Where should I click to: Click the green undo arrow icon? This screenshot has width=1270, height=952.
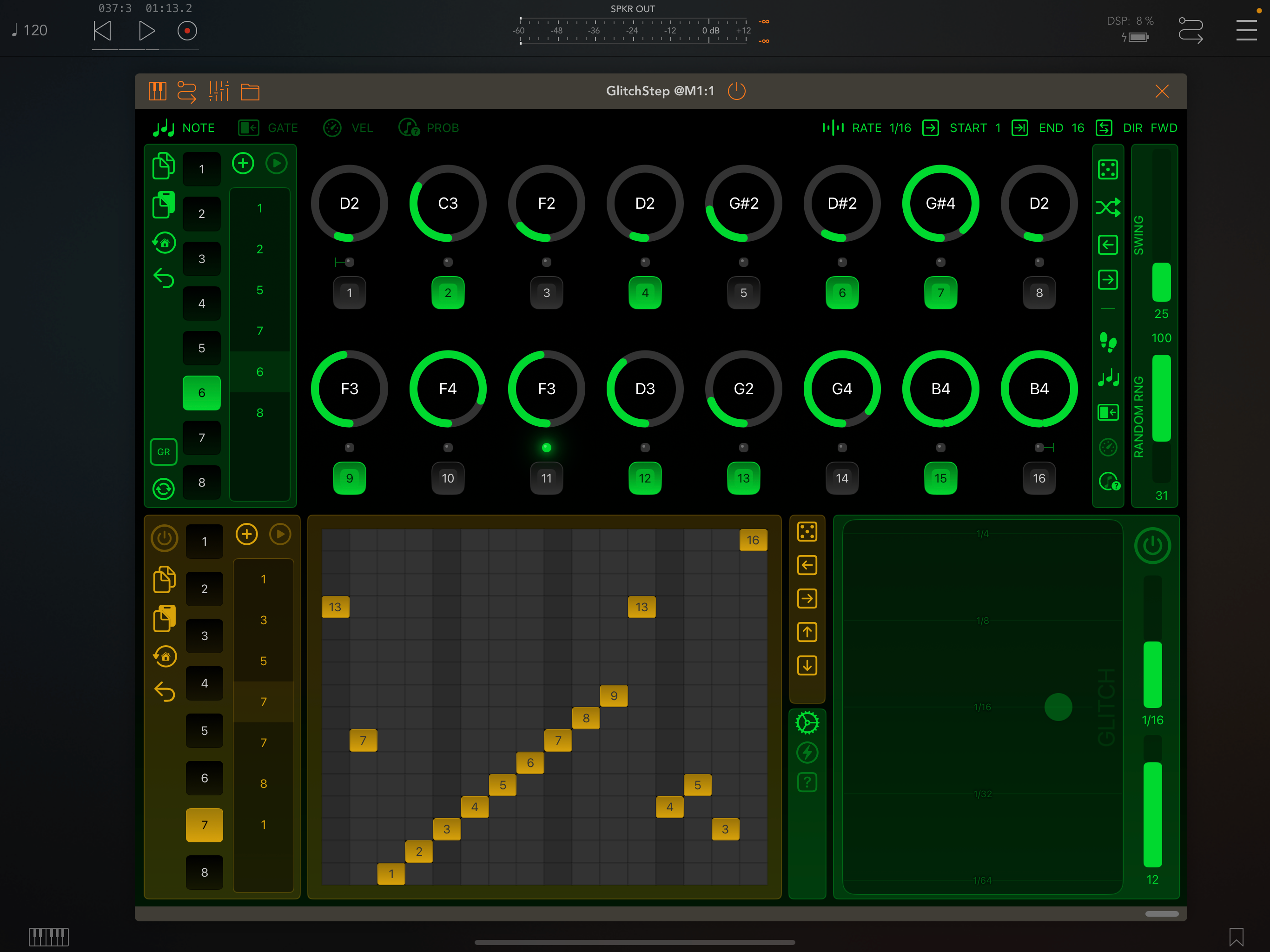pos(164,278)
